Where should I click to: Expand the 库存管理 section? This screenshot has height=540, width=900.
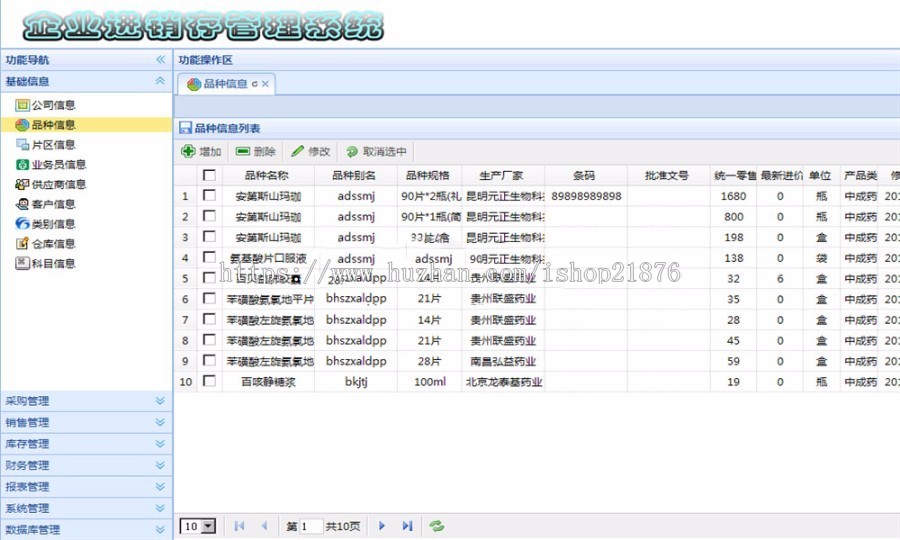click(160, 444)
